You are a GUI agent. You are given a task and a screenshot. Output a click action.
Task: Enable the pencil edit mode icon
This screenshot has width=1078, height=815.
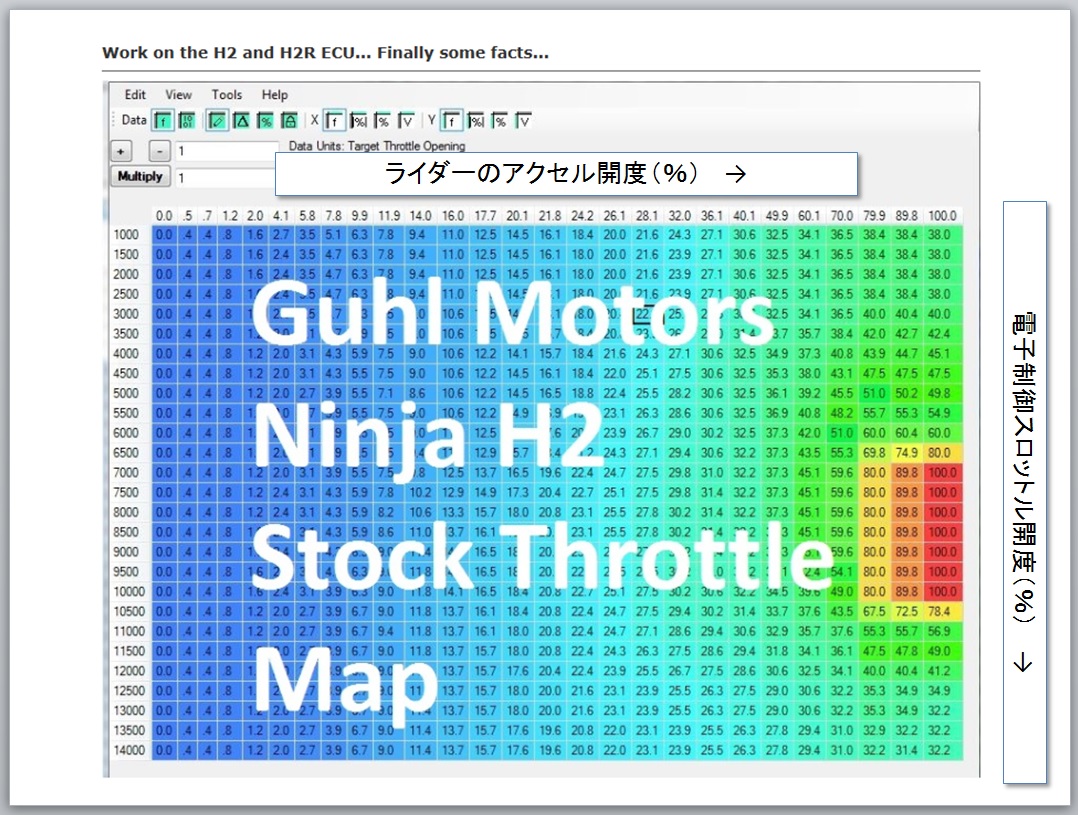tap(217, 121)
